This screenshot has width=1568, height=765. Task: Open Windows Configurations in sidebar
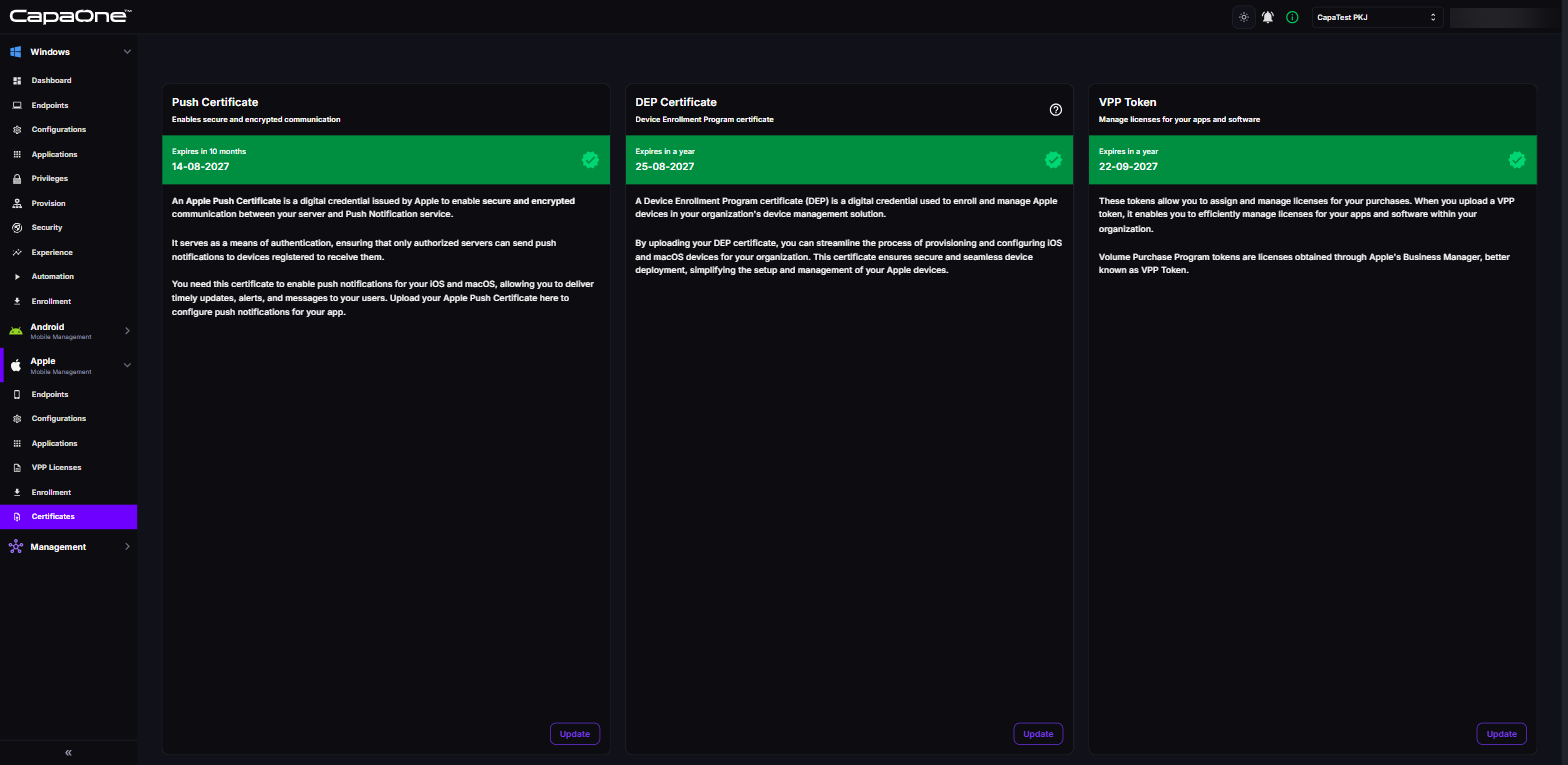point(69,129)
